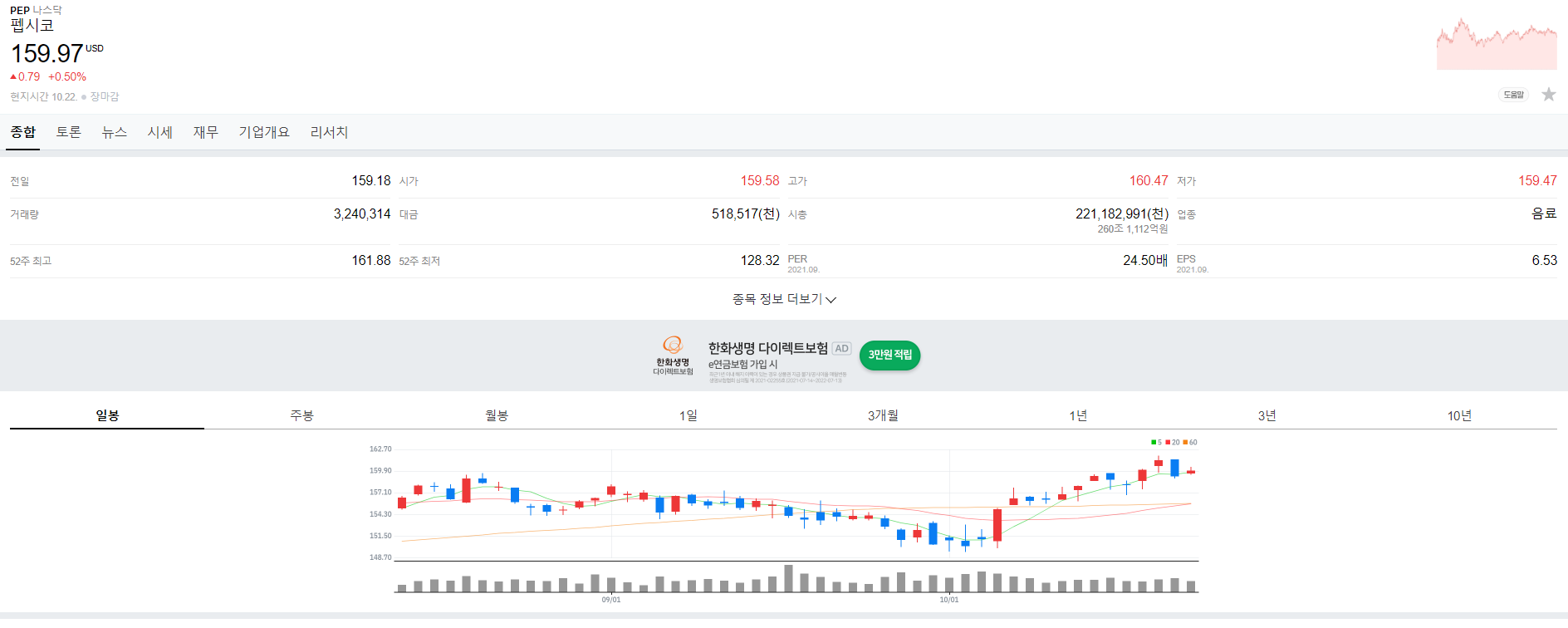Show the 3년 chart
The height and width of the screenshot is (628, 1568).
pos(1267,415)
